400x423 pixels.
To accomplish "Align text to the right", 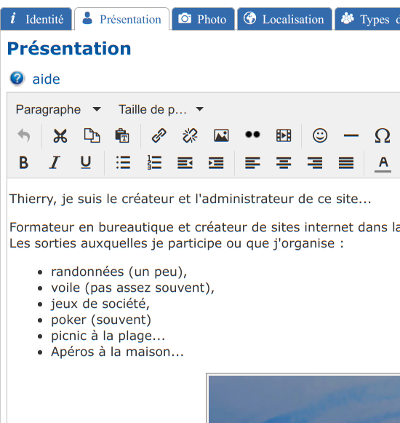I will point(315,163).
